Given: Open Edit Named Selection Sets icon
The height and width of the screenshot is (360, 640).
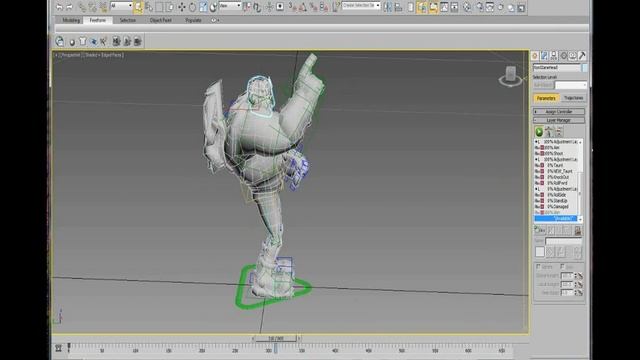Looking at the screenshot, I should pos(336,7).
